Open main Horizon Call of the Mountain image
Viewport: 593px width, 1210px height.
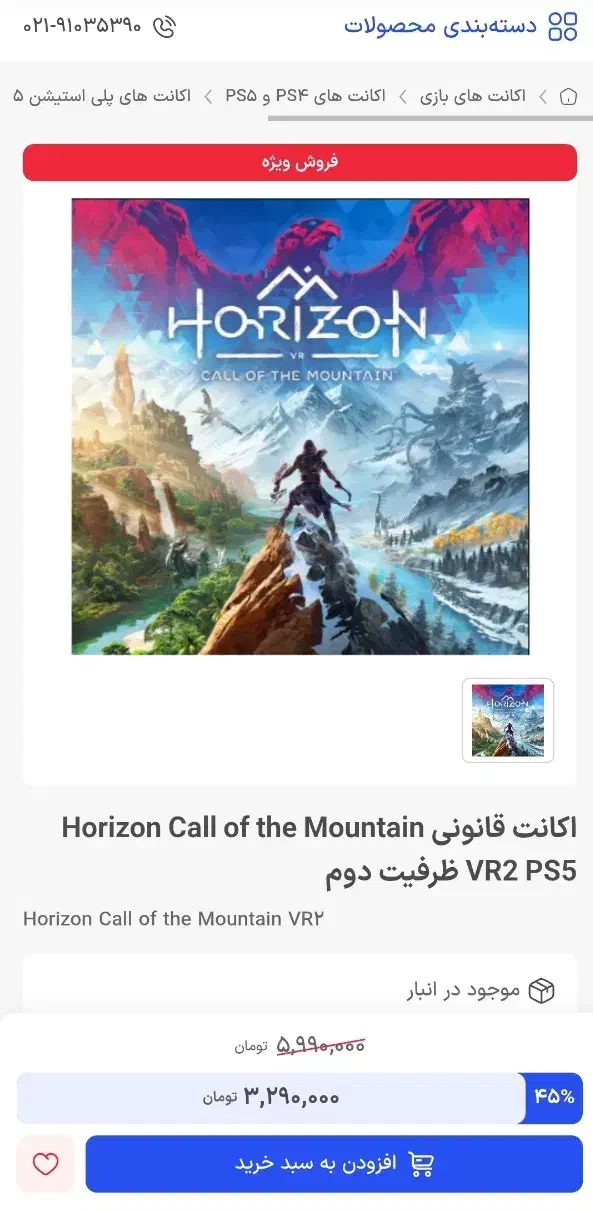[300, 427]
